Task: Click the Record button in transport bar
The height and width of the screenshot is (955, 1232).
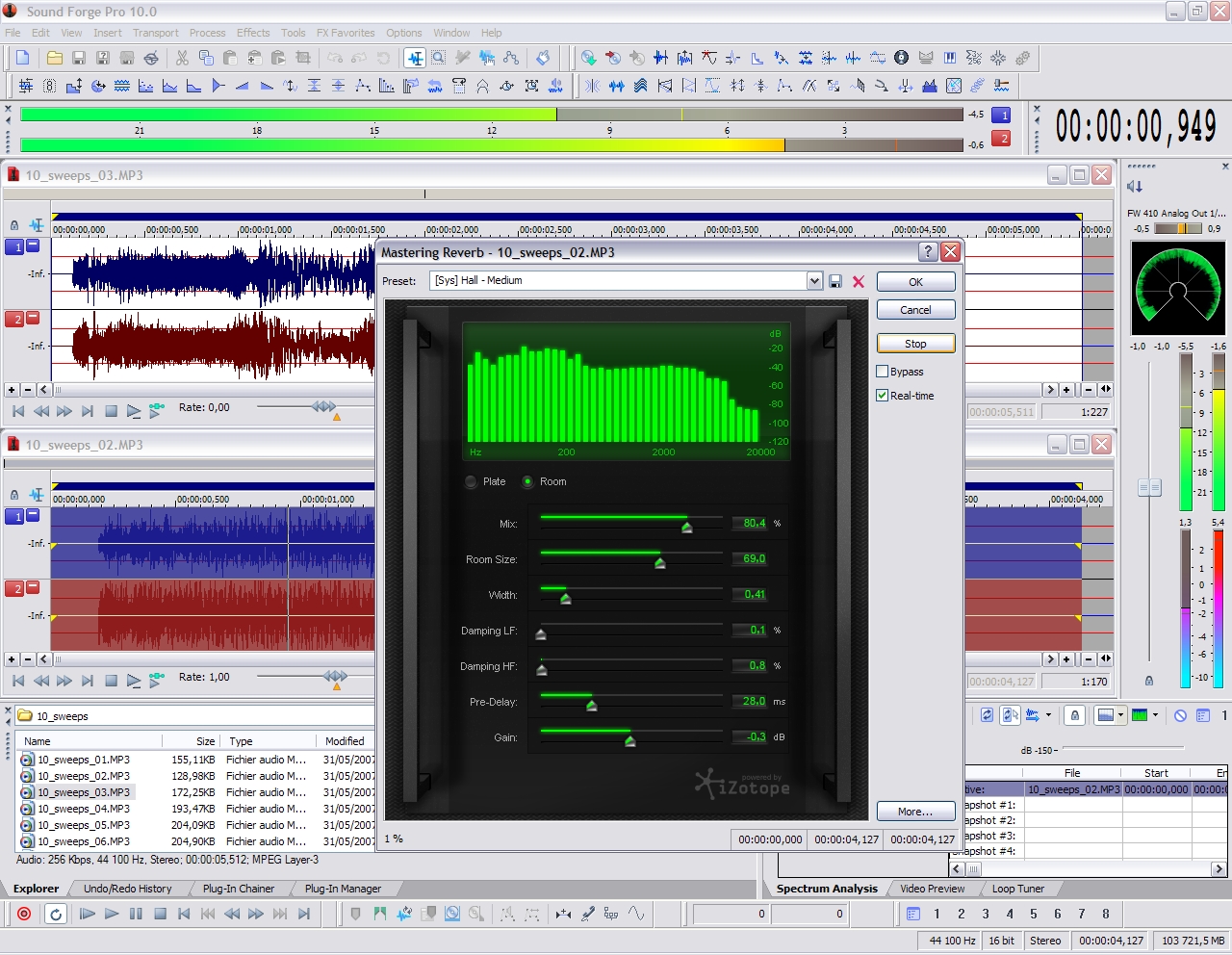Action: [x=24, y=914]
